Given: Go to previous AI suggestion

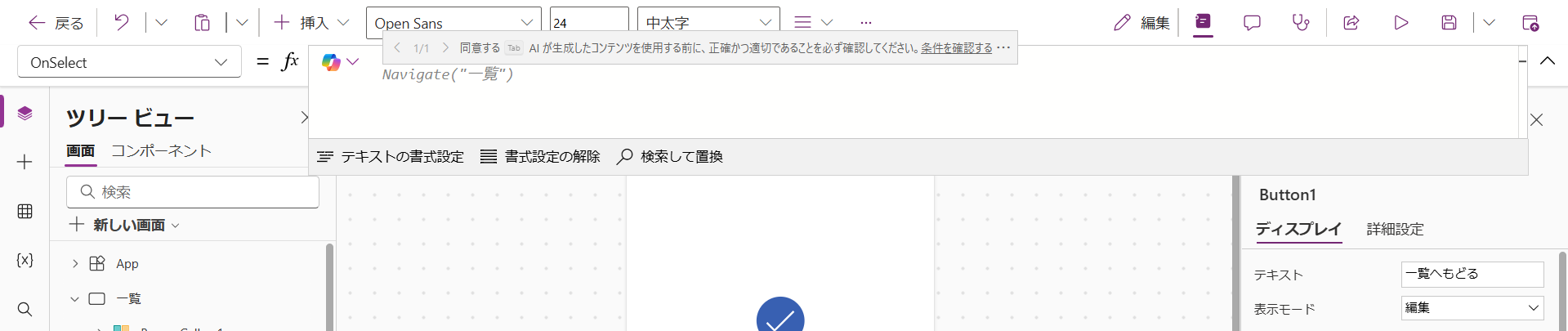Looking at the screenshot, I should (397, 48).
